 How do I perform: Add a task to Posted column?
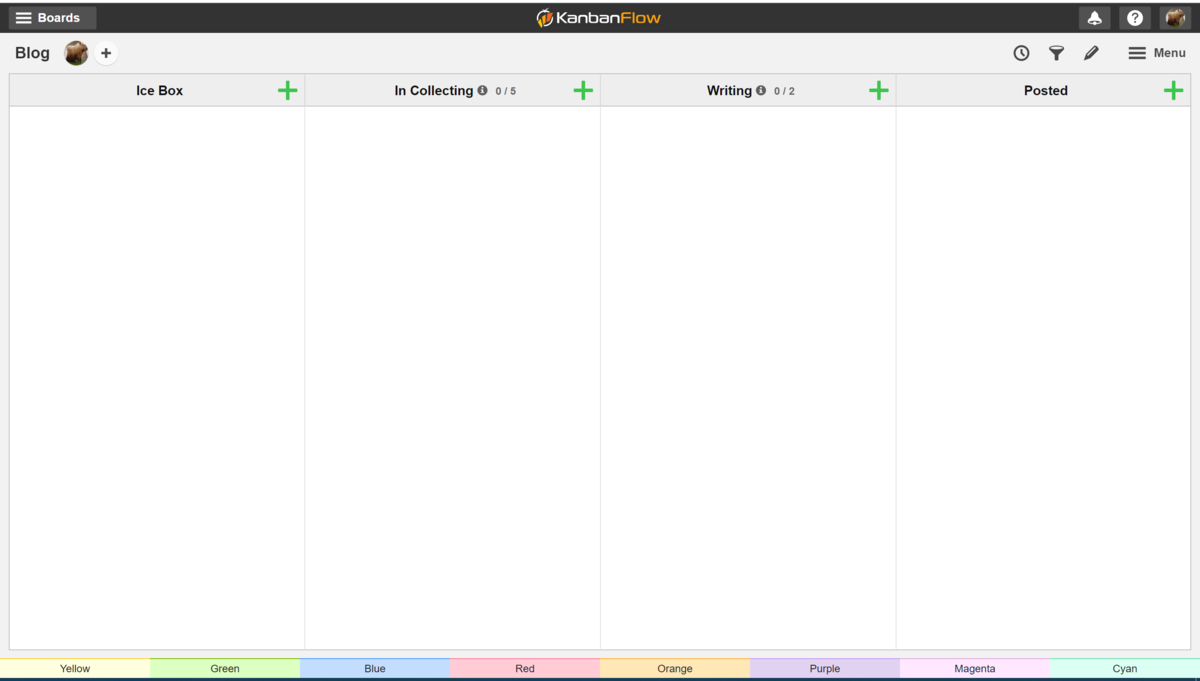[x=1174, y=90]
